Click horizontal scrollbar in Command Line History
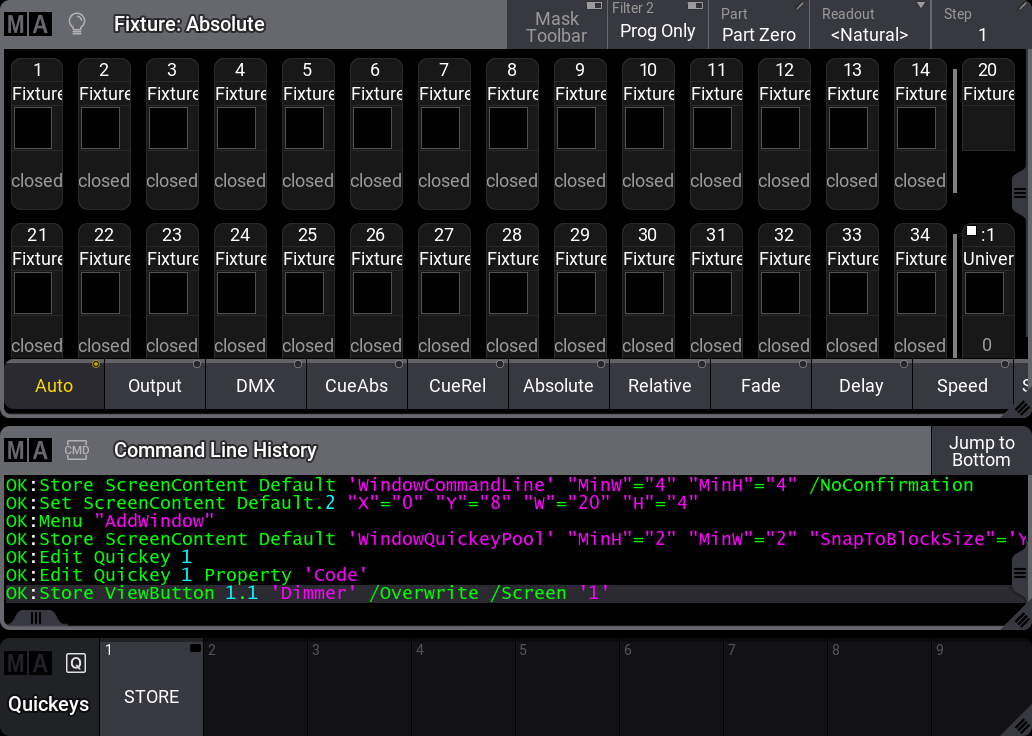1032x736 pixels. pyautogui.click(x=37, y=617)
